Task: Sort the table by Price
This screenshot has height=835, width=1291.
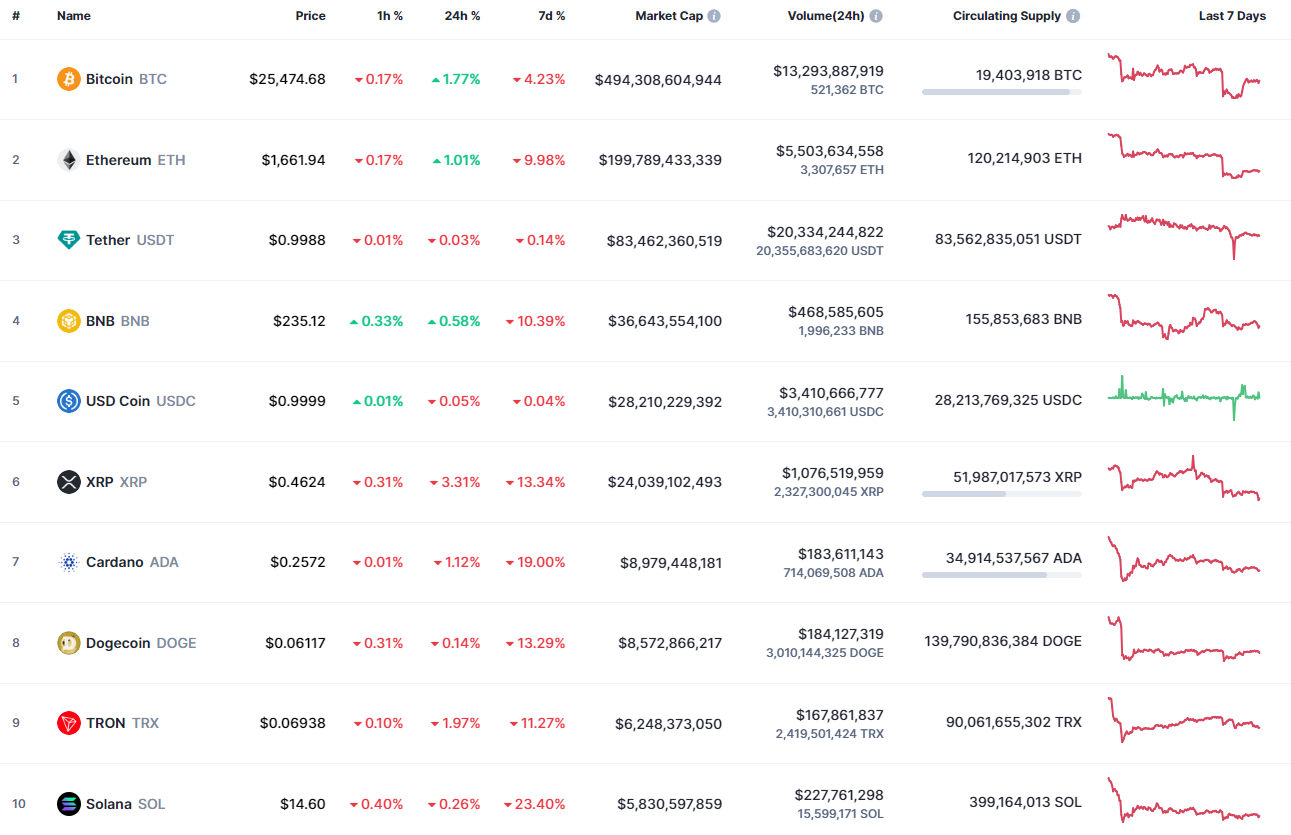Action: [x=310, y=15]
